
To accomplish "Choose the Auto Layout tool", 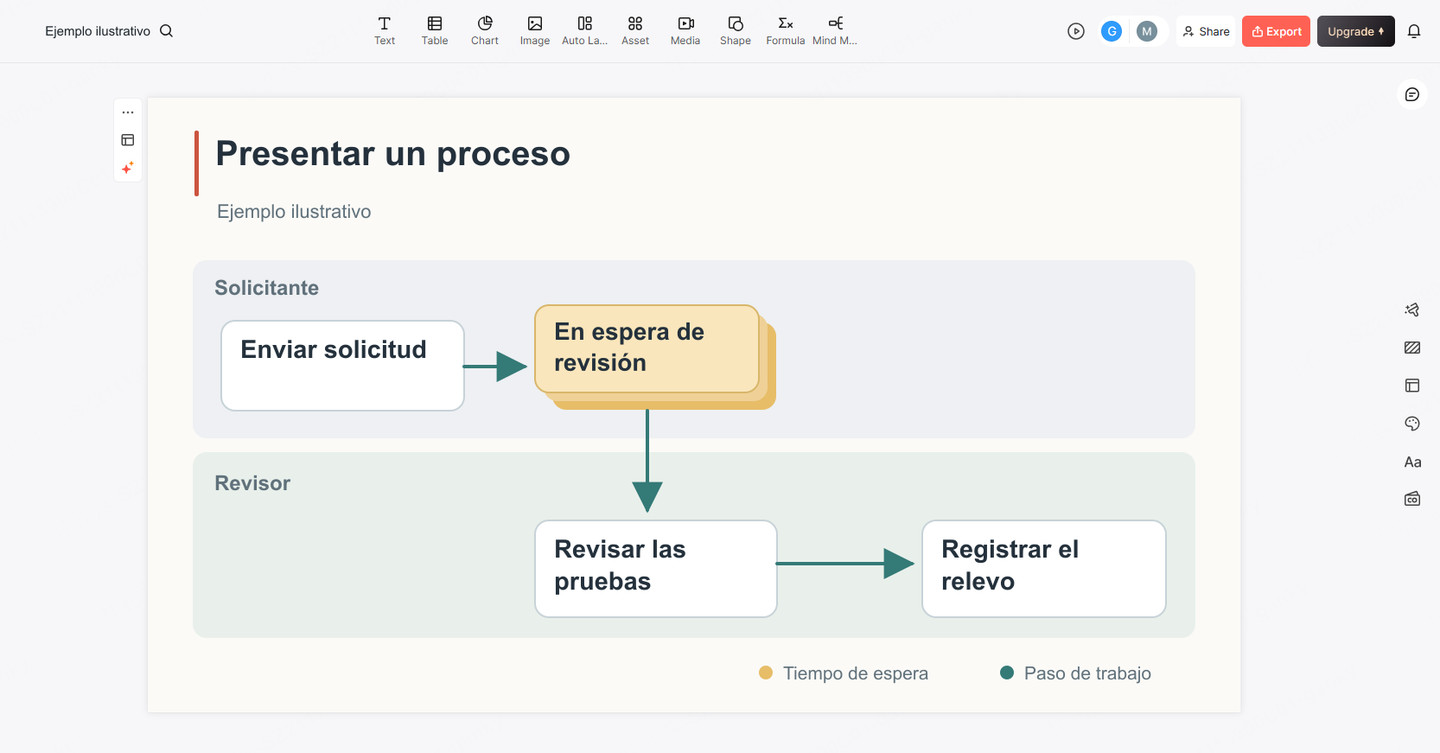I will pos(585,30).
